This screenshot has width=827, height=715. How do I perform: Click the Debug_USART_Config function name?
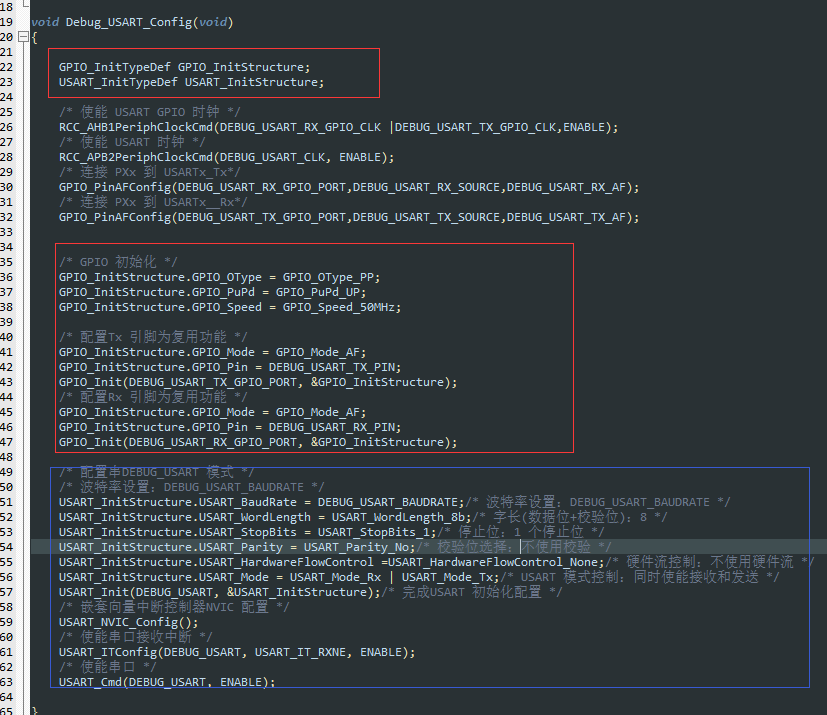point(129,22)
